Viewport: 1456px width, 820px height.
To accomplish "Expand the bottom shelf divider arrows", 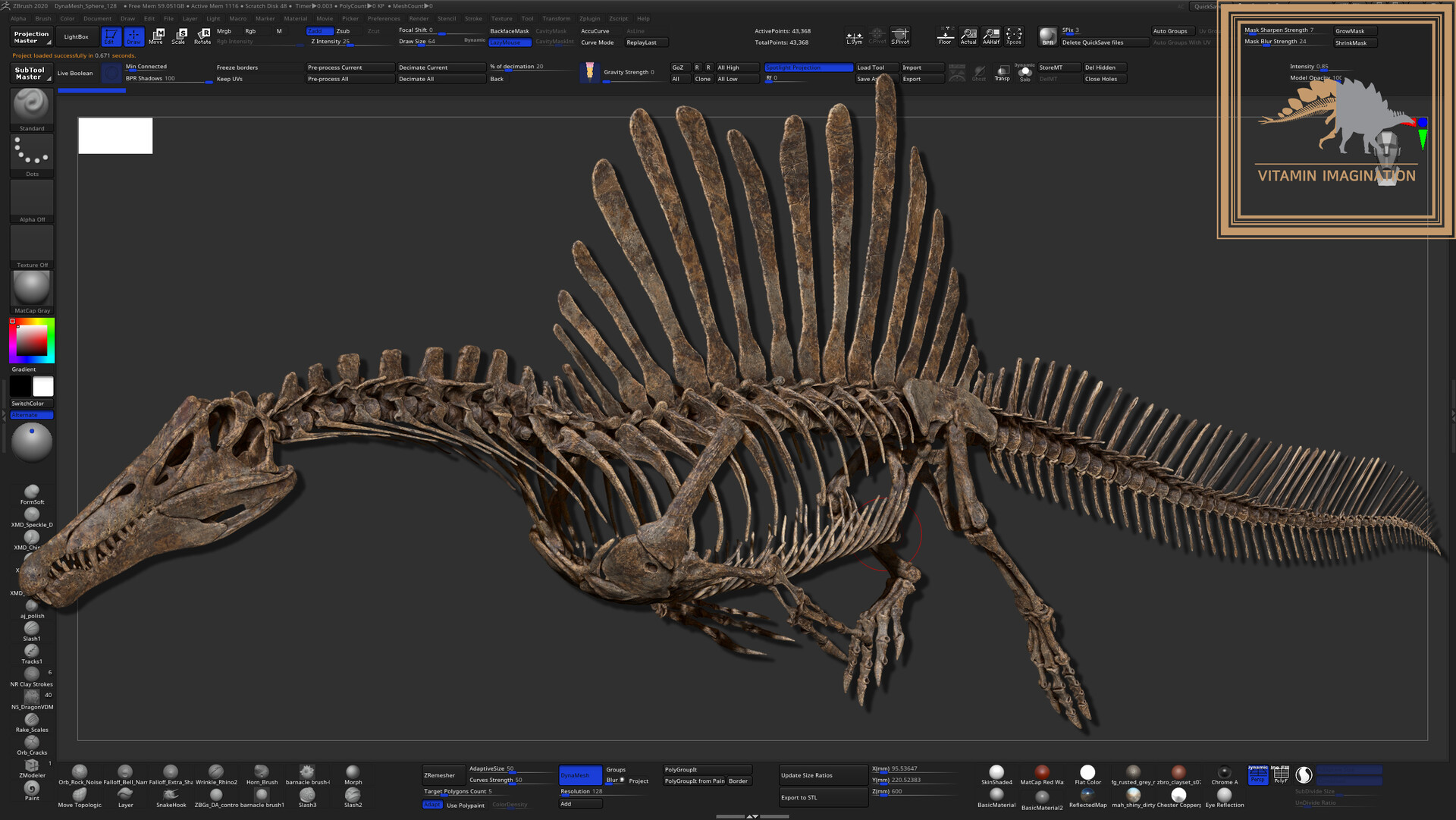I will pyautogui.click(x=752, y=816).
